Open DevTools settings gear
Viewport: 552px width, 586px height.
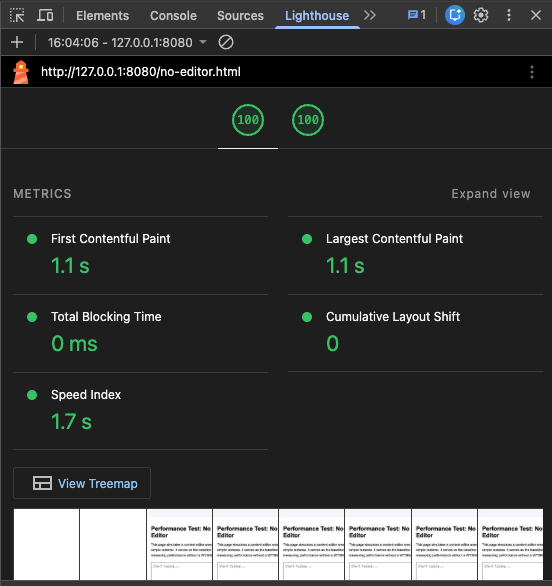(481, 15)
